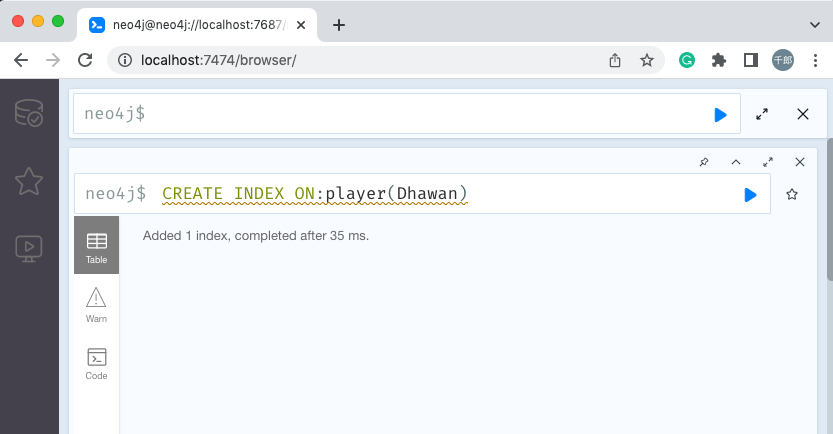Screen dimensions: 833x434
Task: Bookmark this page with star icon
Action: point(647,60)
